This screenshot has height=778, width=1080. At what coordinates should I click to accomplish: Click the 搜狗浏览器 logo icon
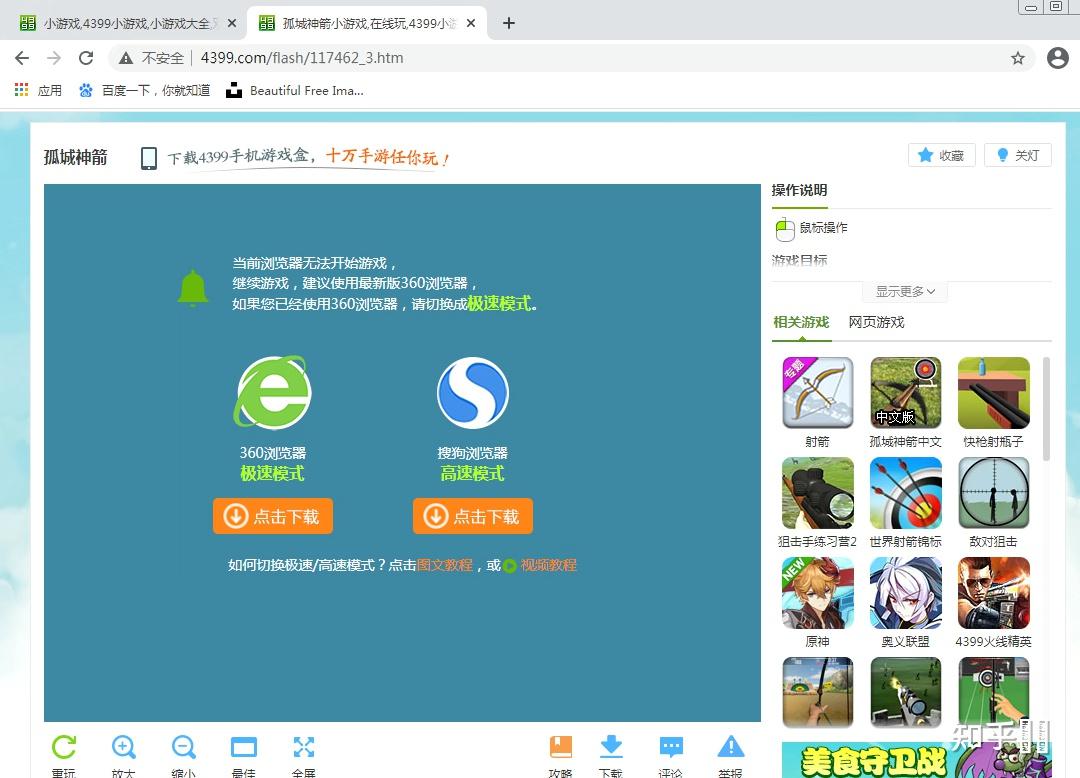[x=473, y=392]
